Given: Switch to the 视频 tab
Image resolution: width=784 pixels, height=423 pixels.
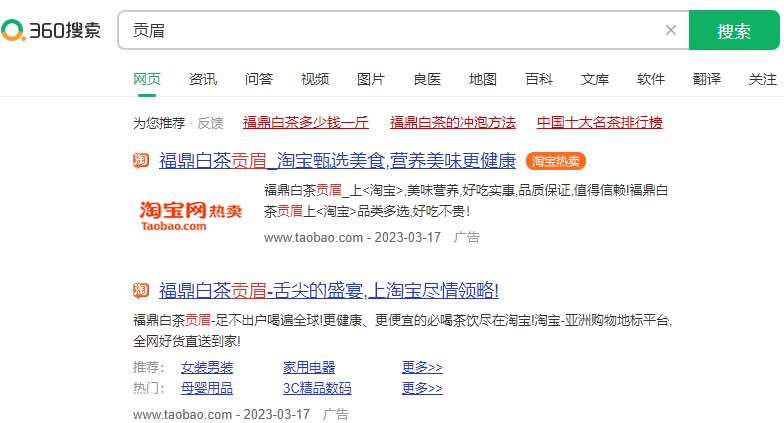Looking at the screenshot, I should 315,79.
